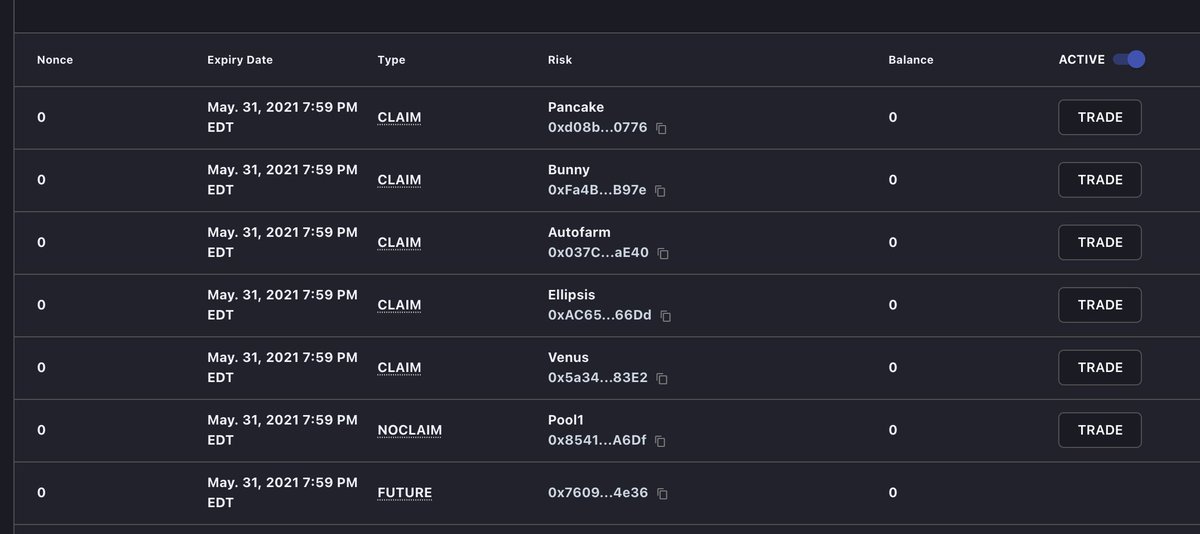The image size is (1200, 534).
Task: Select TRADE on the Ellipsis row
Action: coord(1100,305)
